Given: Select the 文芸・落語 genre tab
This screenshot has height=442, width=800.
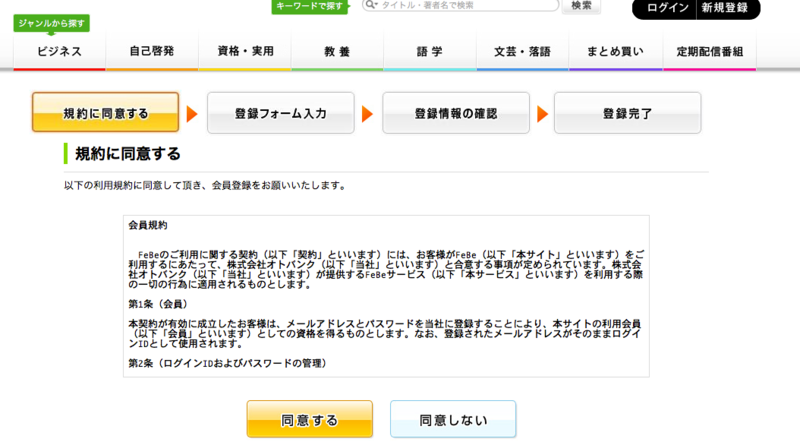Looking at the screenshot, I should 522,52.
